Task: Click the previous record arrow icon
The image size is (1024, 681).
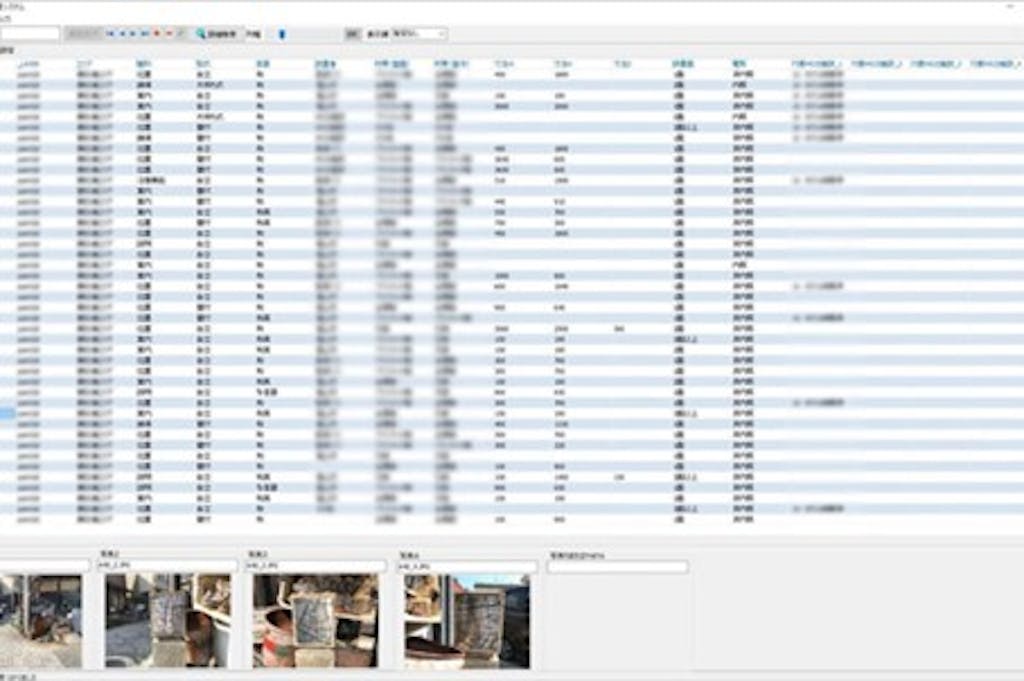Action: (122, 34)
